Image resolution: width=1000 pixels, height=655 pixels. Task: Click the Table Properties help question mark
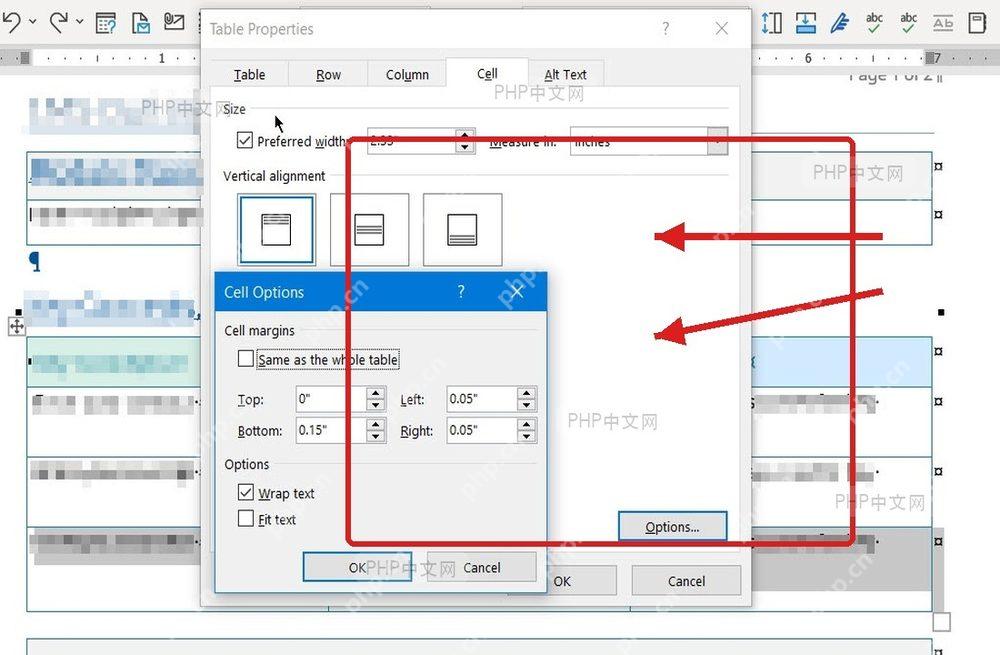tap(665, 28)
